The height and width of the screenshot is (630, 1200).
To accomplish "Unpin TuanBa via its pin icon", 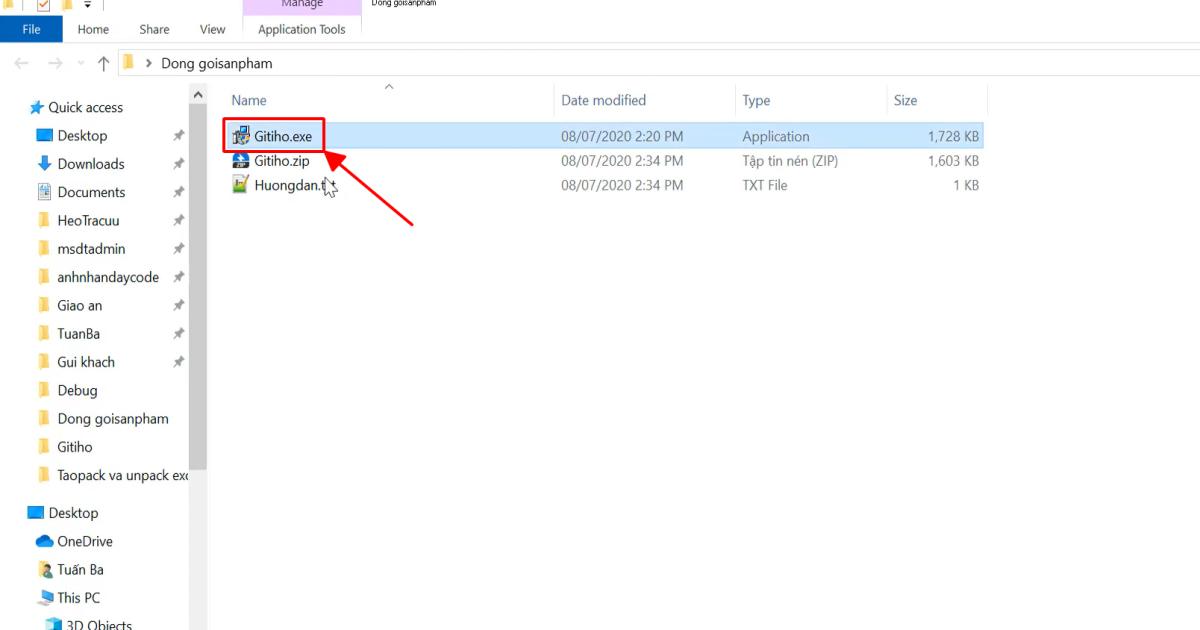I will [x=178, y=334].
